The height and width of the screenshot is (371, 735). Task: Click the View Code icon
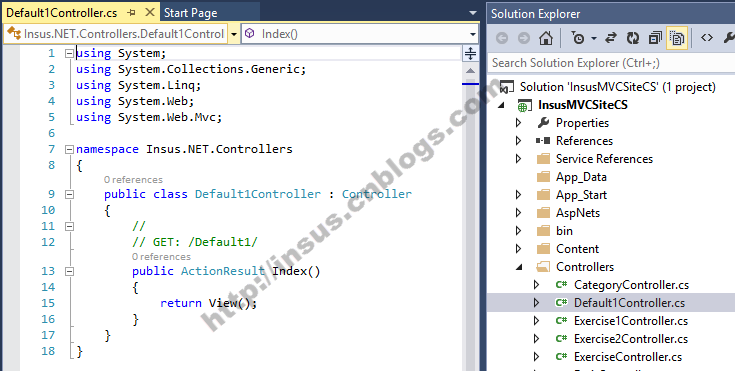pyautogui.click(x=707, y=38)
